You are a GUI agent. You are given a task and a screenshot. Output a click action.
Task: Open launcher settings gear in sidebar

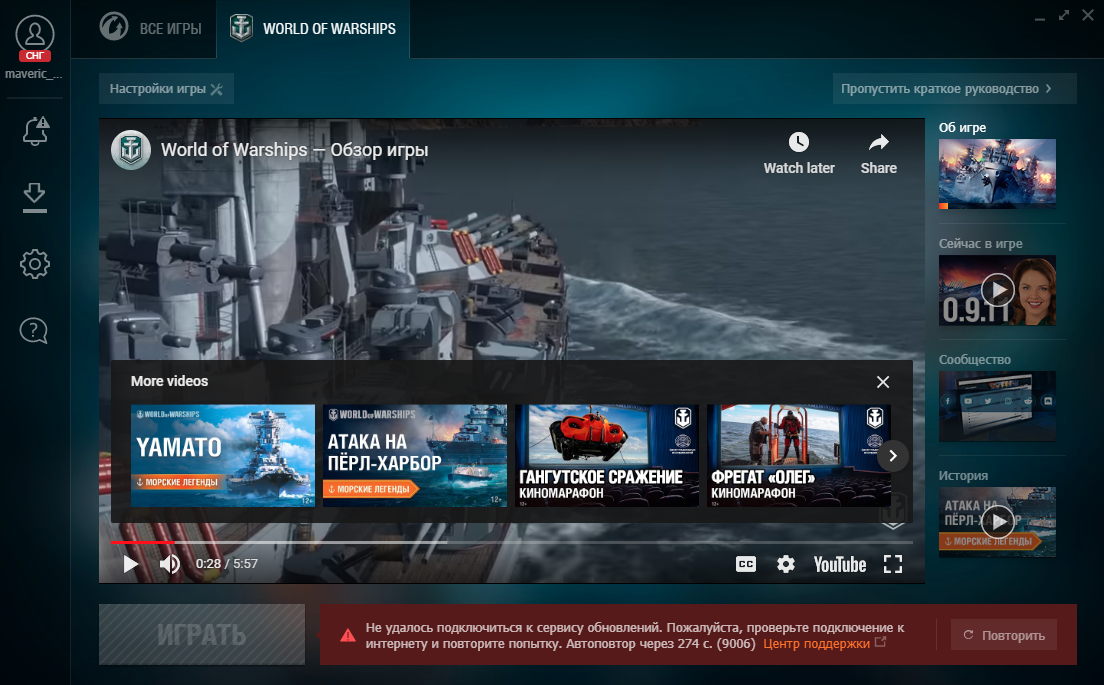(34, 264)
